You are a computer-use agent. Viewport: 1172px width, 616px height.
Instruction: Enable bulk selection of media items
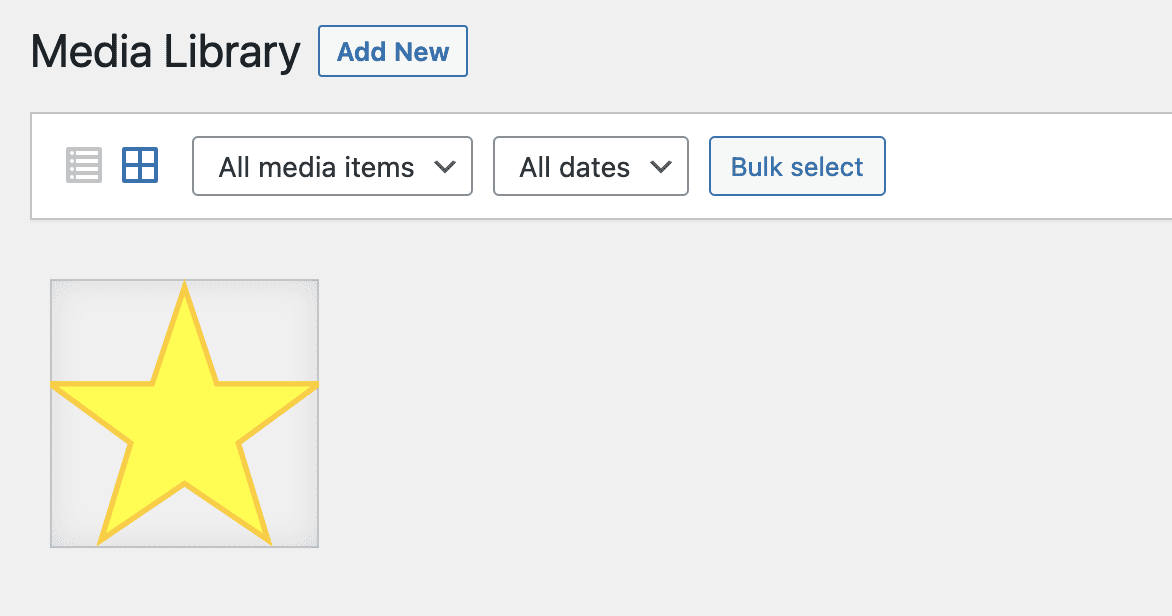tap(796, 166)
